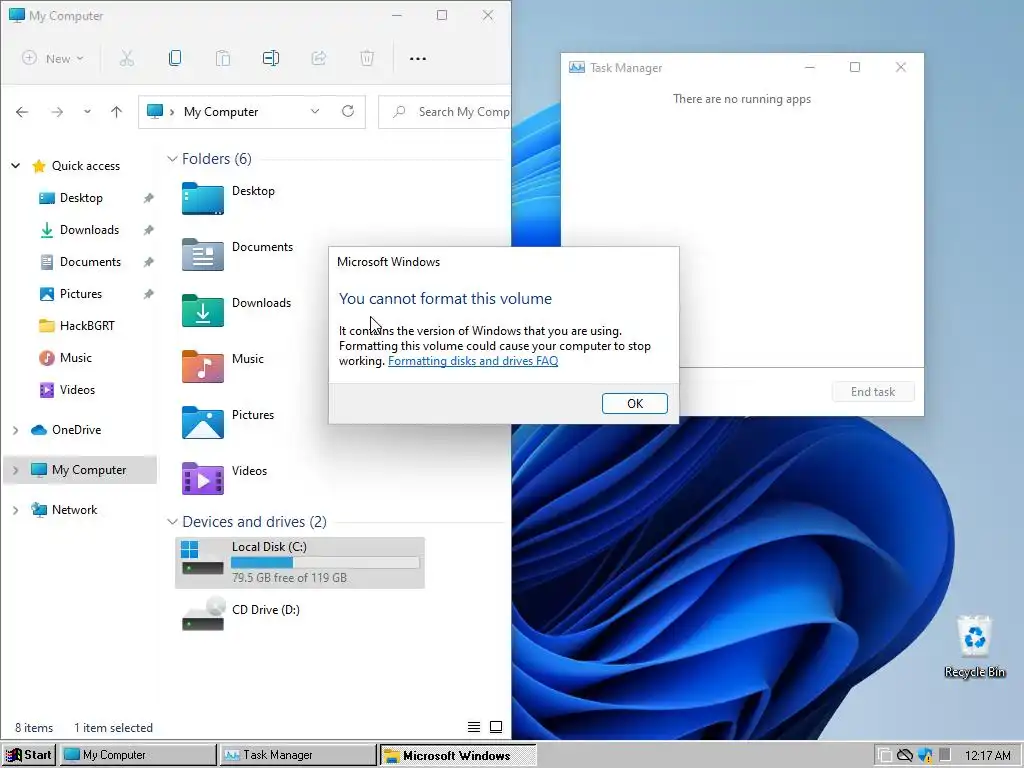Open the Pictures folder icon in Folders
1024x768 pixels.
pos(202,423)
